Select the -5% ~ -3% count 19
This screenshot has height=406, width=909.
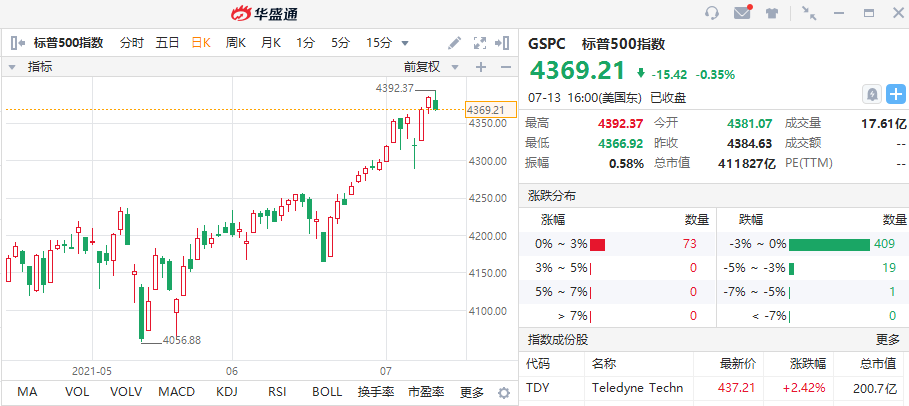889,268
